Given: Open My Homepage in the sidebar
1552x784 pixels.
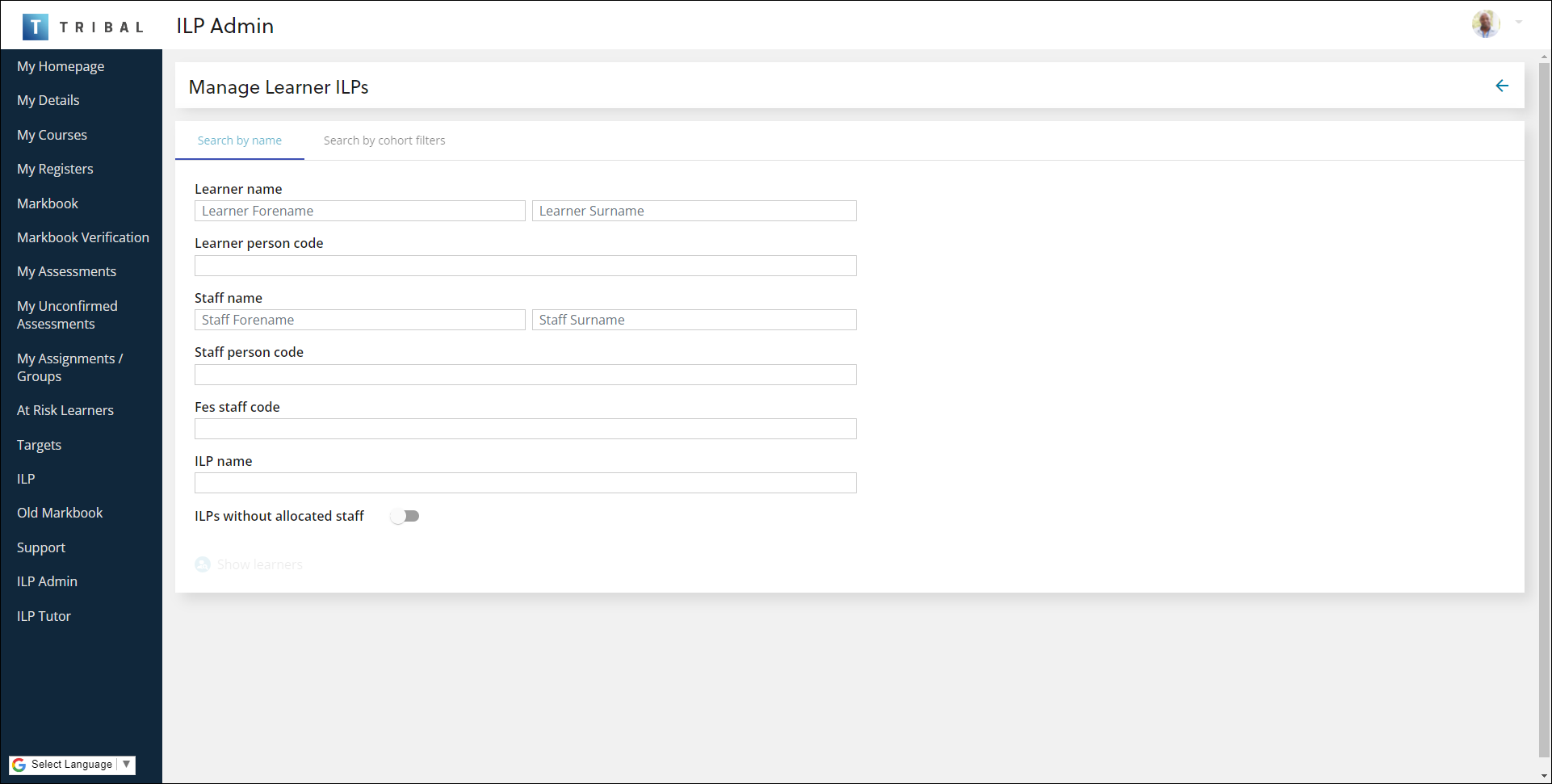Looking at the screenshot, I should pyautogui.click(x=61, y=66).
